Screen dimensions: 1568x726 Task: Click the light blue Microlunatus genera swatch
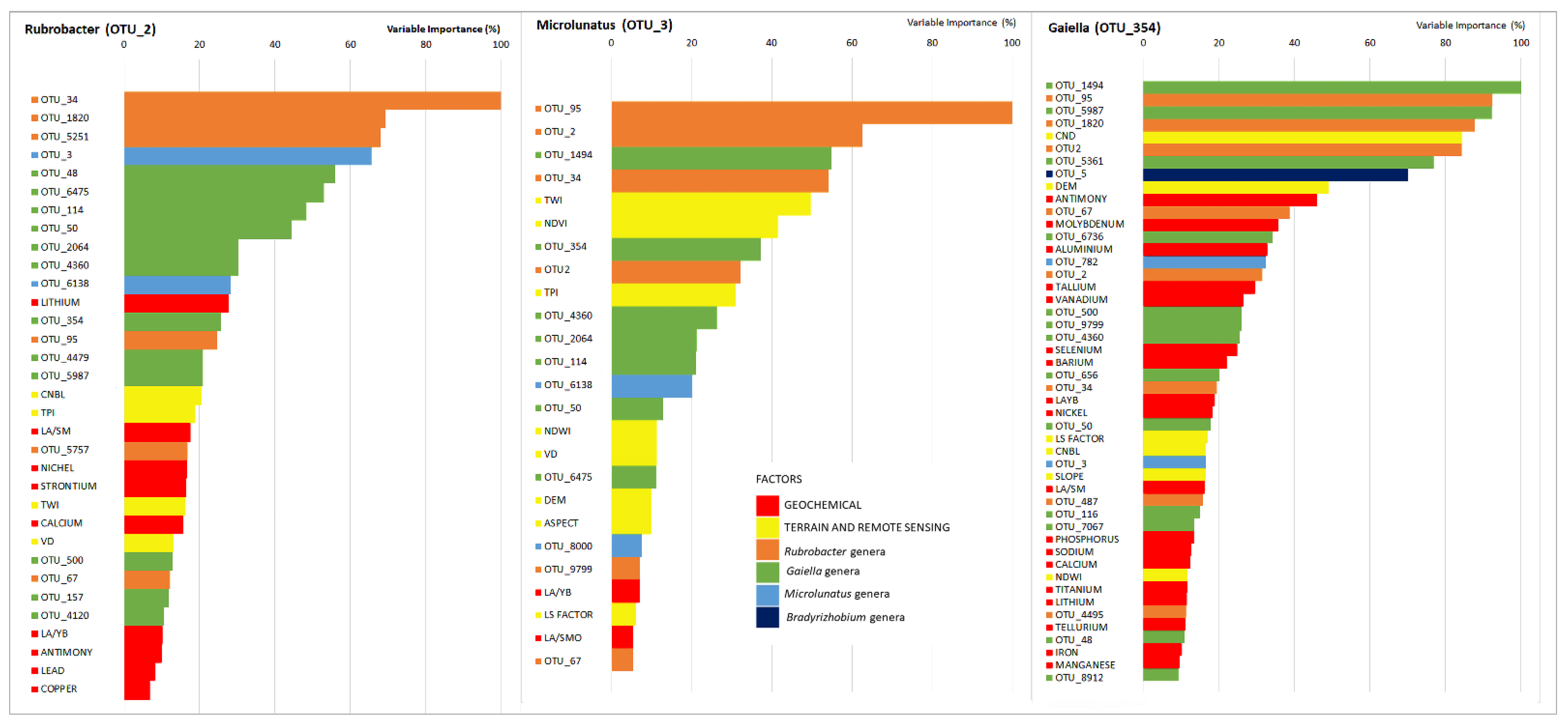tap(767, 594)
